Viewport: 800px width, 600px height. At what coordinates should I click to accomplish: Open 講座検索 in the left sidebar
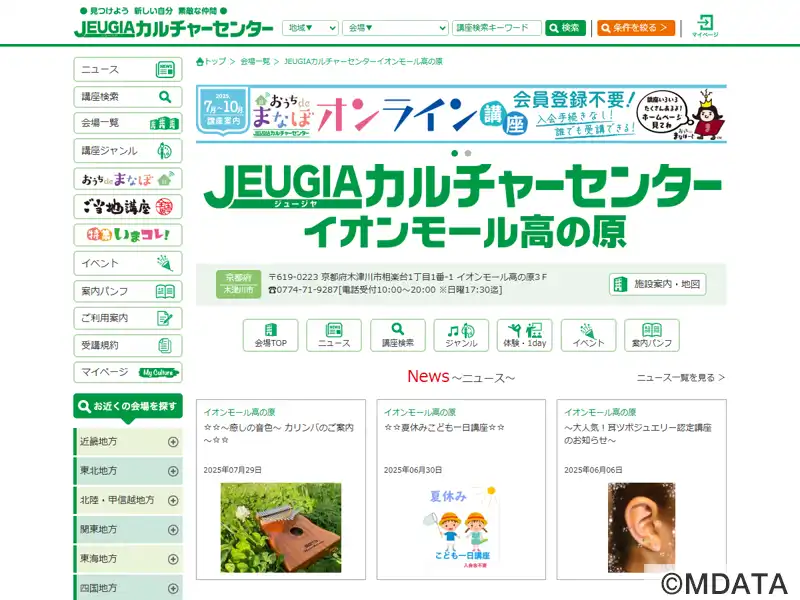[x=128, y=96]
